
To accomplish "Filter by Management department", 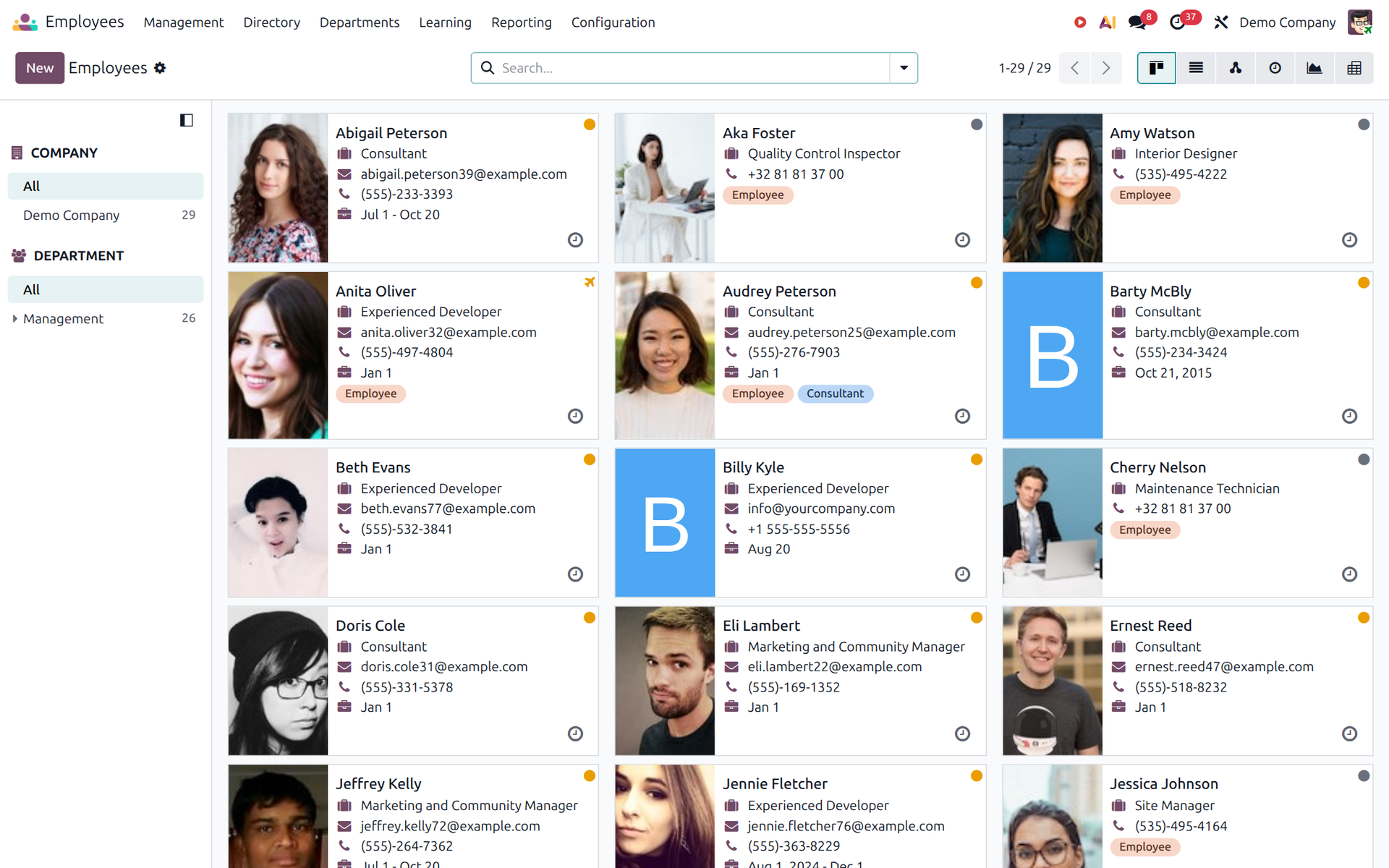I will pyautogui.click(x=106, y=318).
